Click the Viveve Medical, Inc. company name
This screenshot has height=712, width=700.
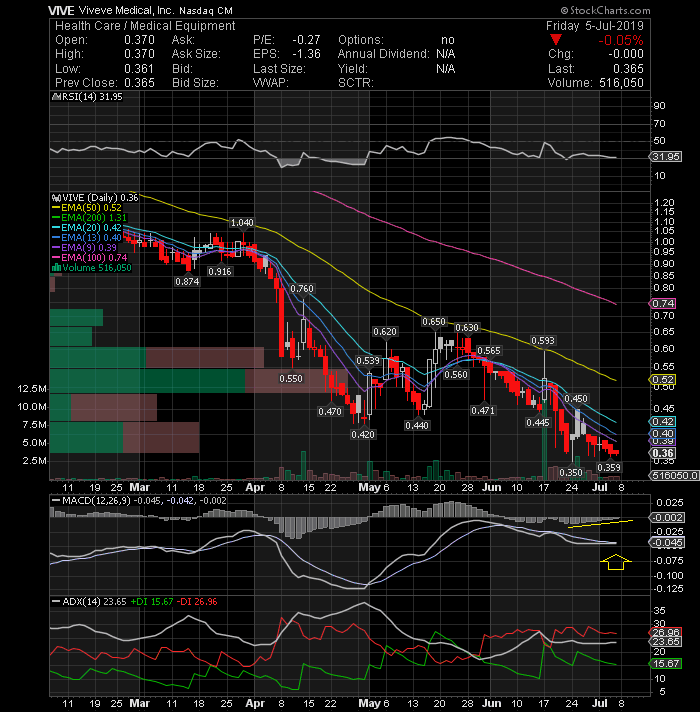[x=125, y=10]
